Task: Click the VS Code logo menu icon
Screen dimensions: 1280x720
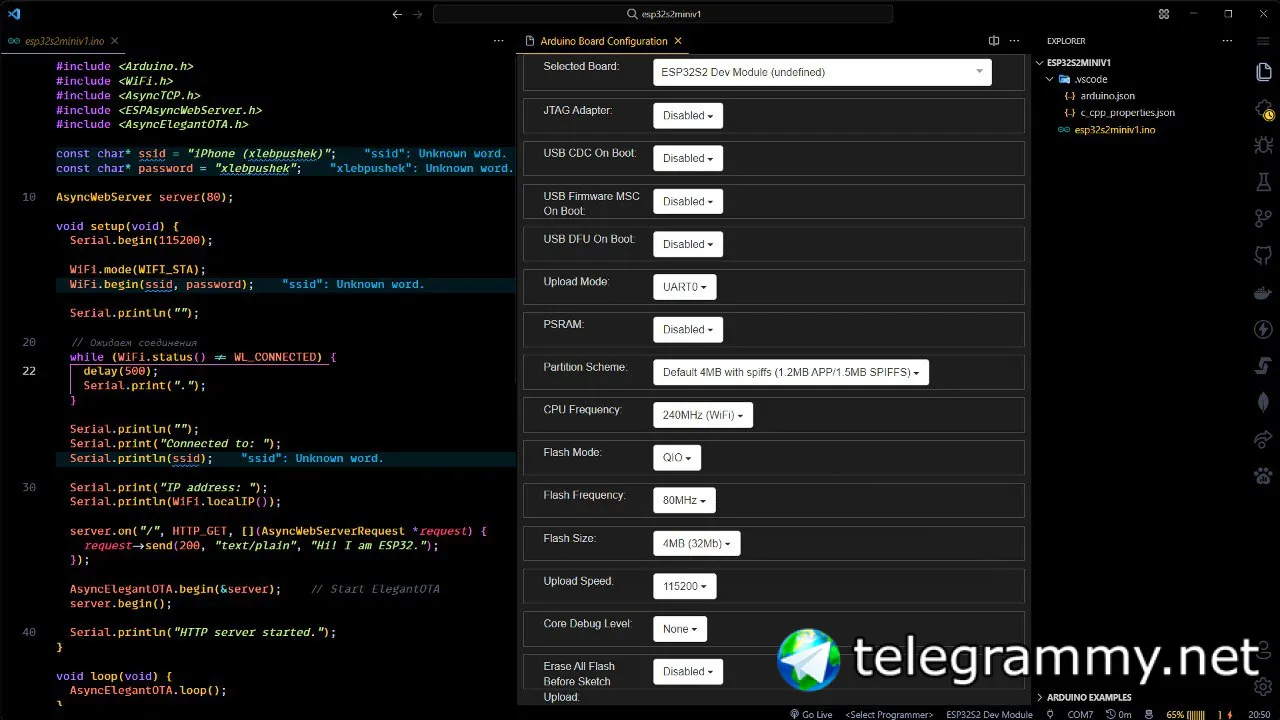Action: (x=14, y=14)
